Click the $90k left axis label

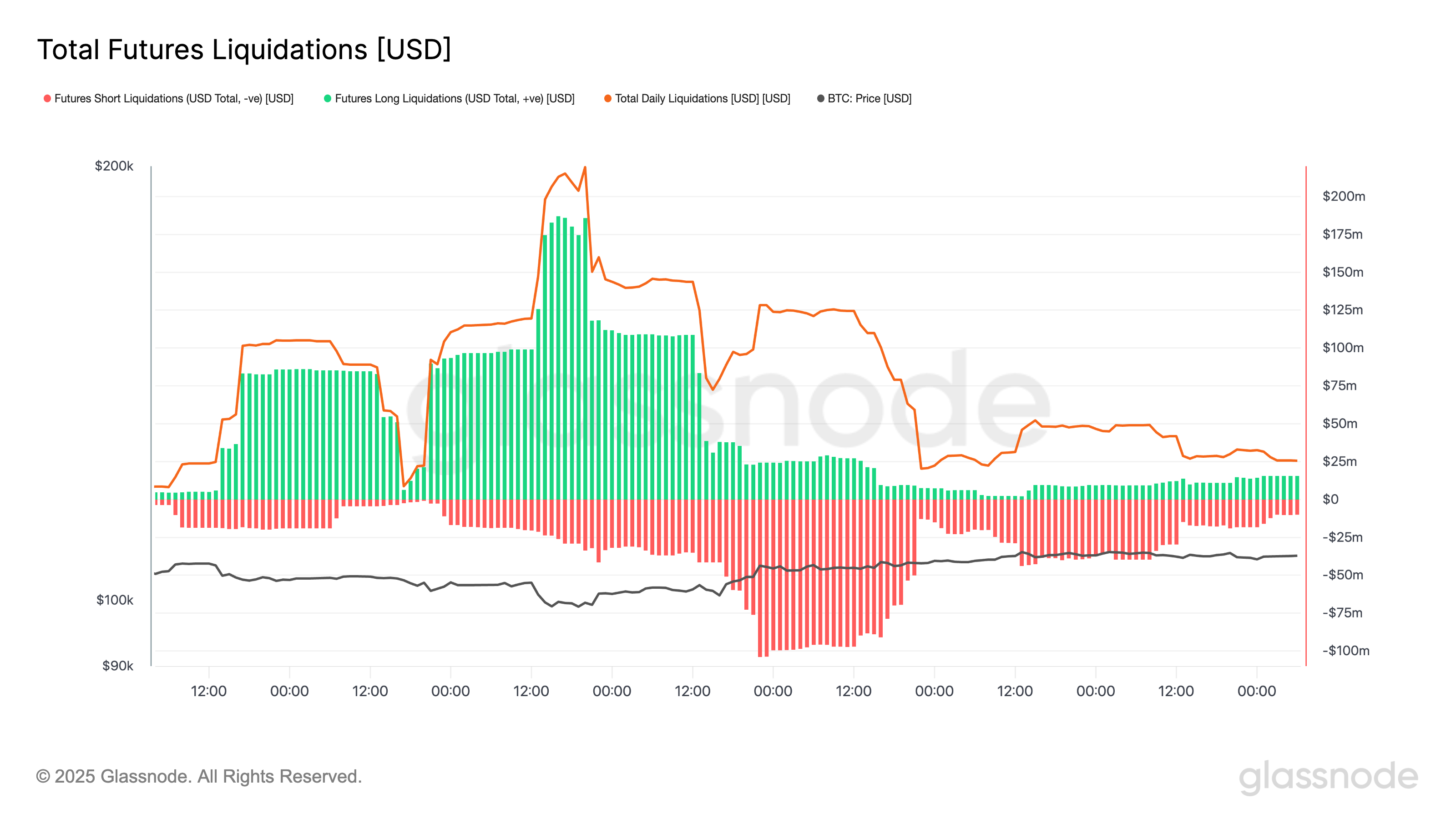click(x=117, y=665)
